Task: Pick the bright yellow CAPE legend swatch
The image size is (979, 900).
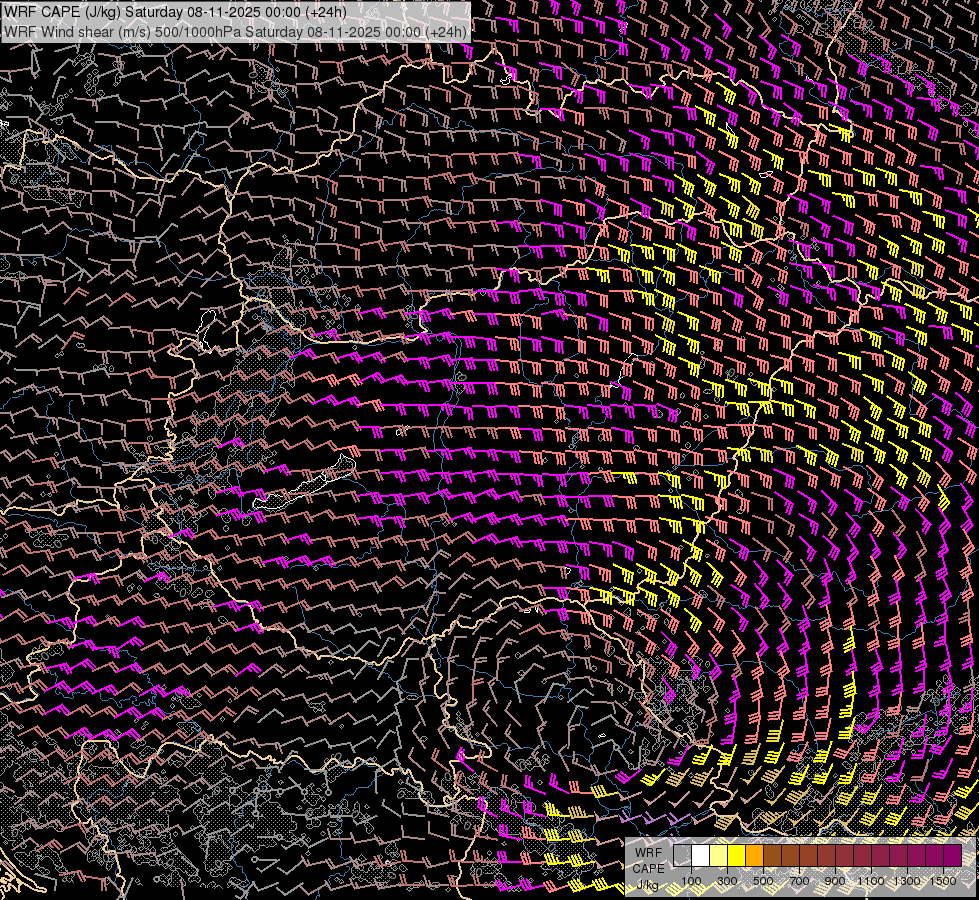Action: tap(736, 856)
